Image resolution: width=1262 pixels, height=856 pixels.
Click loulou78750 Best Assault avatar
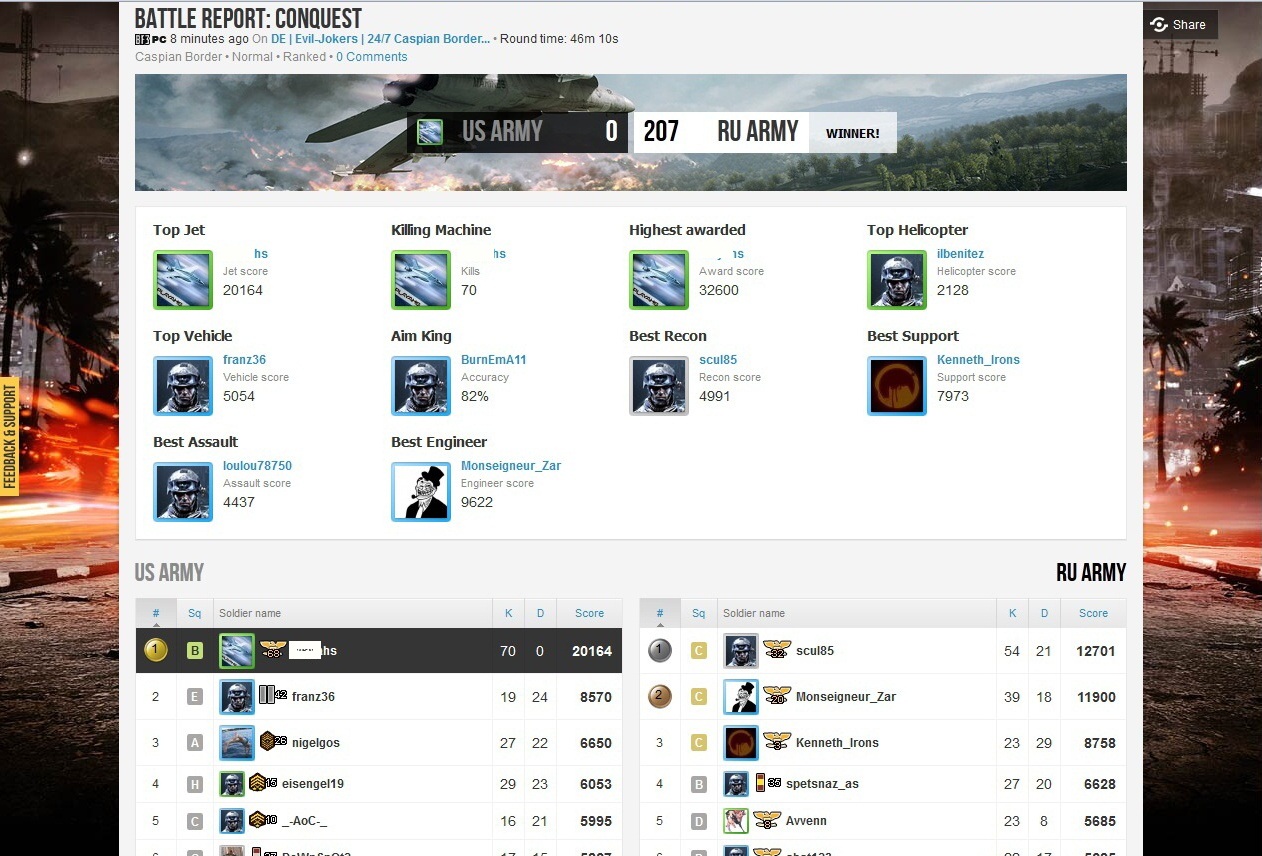(x=183, y=492)
